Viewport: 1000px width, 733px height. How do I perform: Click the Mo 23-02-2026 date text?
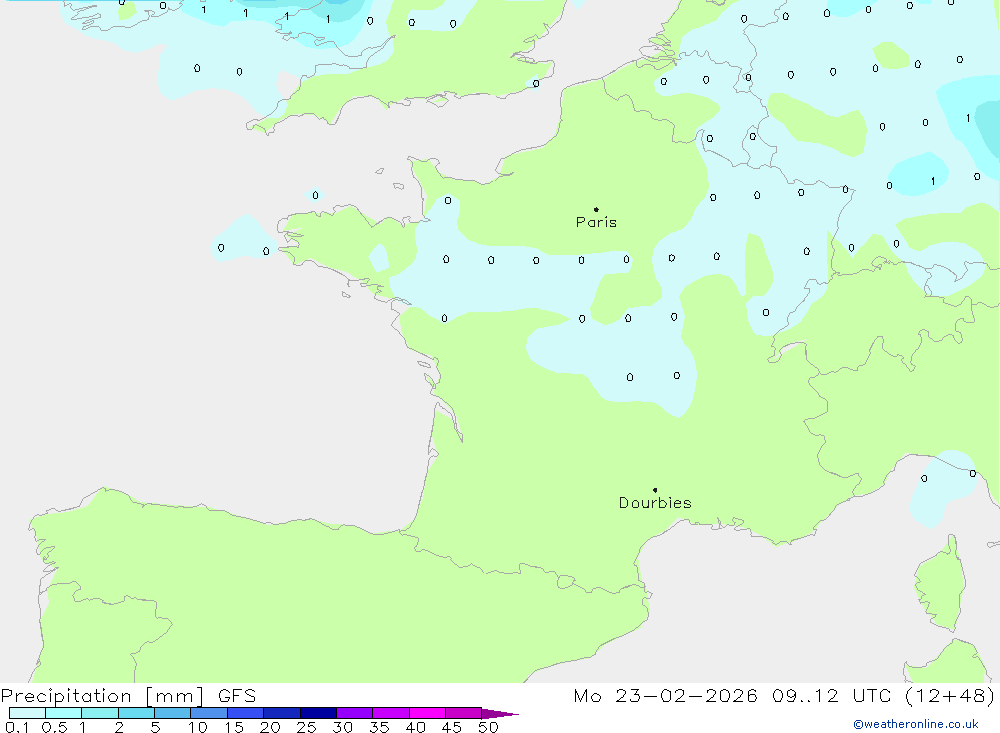click(x=665, y=696)
